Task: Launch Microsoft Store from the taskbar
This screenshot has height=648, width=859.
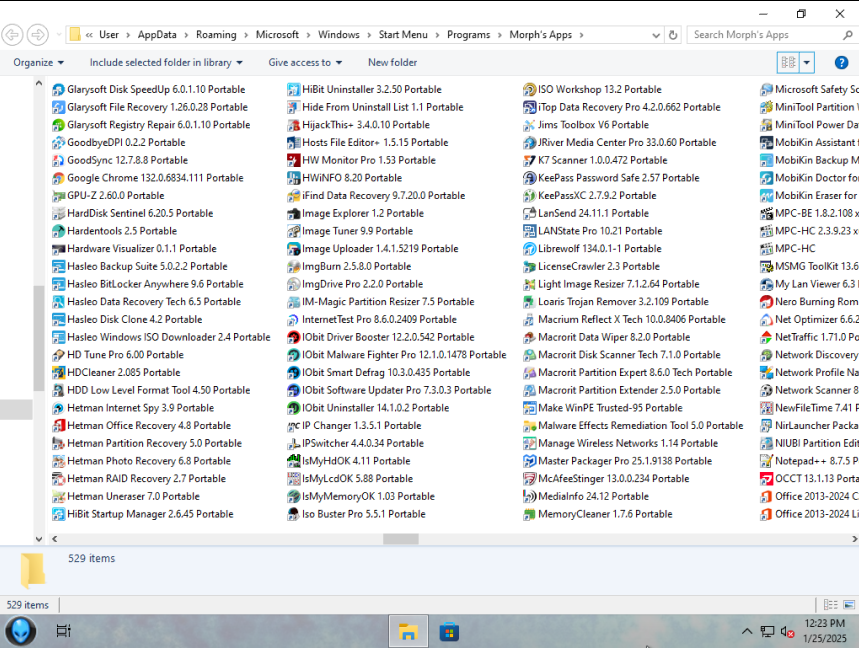Action: [x=449, y=632]
